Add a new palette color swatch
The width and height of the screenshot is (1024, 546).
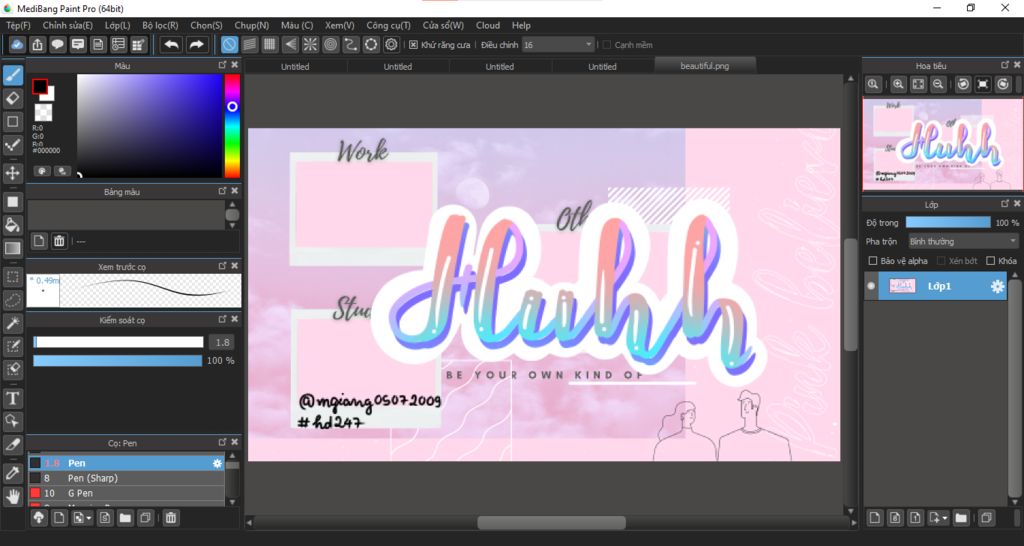tap(39, 241)
